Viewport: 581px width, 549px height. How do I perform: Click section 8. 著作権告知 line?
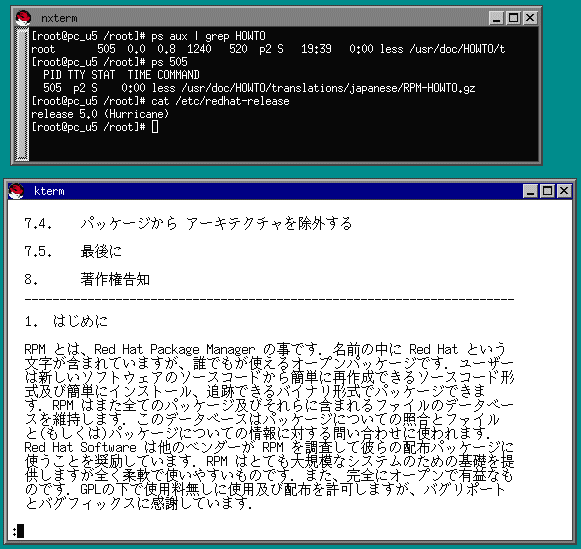pos(87,279)
